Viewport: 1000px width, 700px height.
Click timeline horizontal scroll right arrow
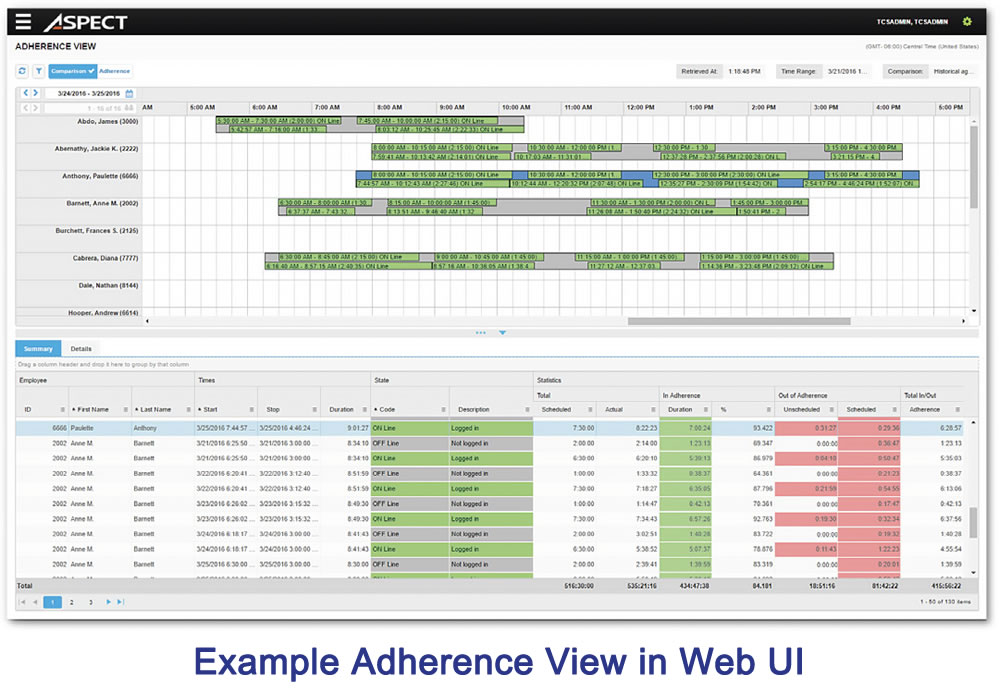coord(964,321)
